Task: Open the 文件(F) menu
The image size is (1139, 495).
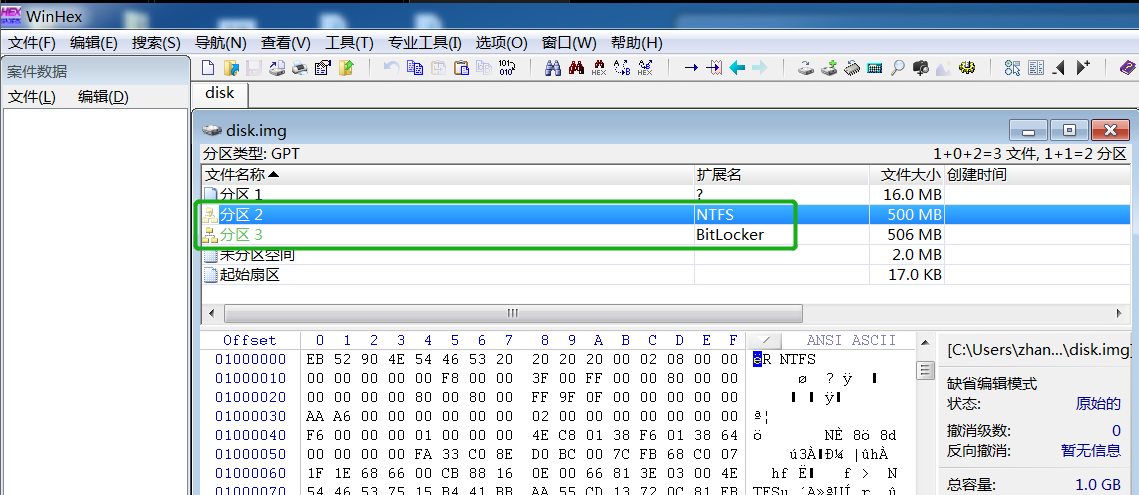Action: tap(31, 43)
